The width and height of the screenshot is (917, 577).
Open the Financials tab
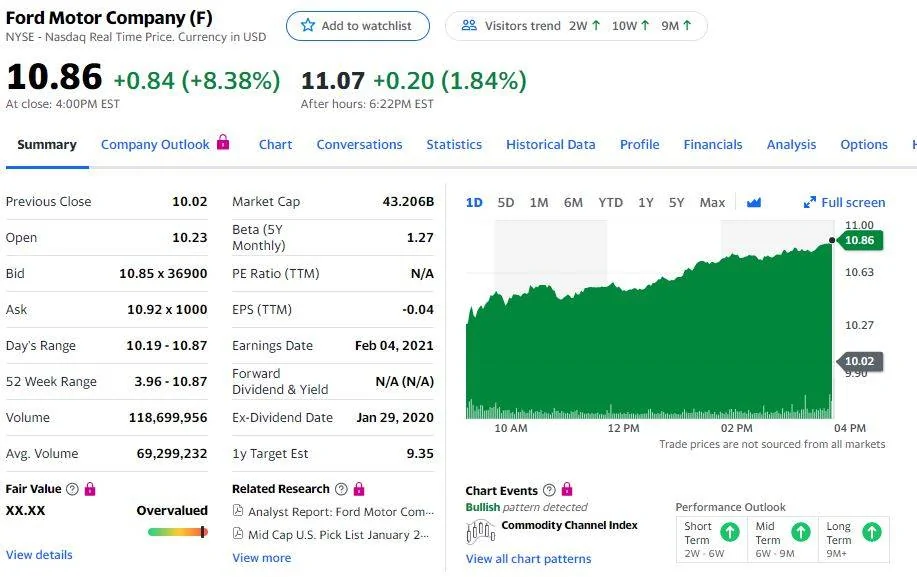pyautogui.click(x=712, y=144)
